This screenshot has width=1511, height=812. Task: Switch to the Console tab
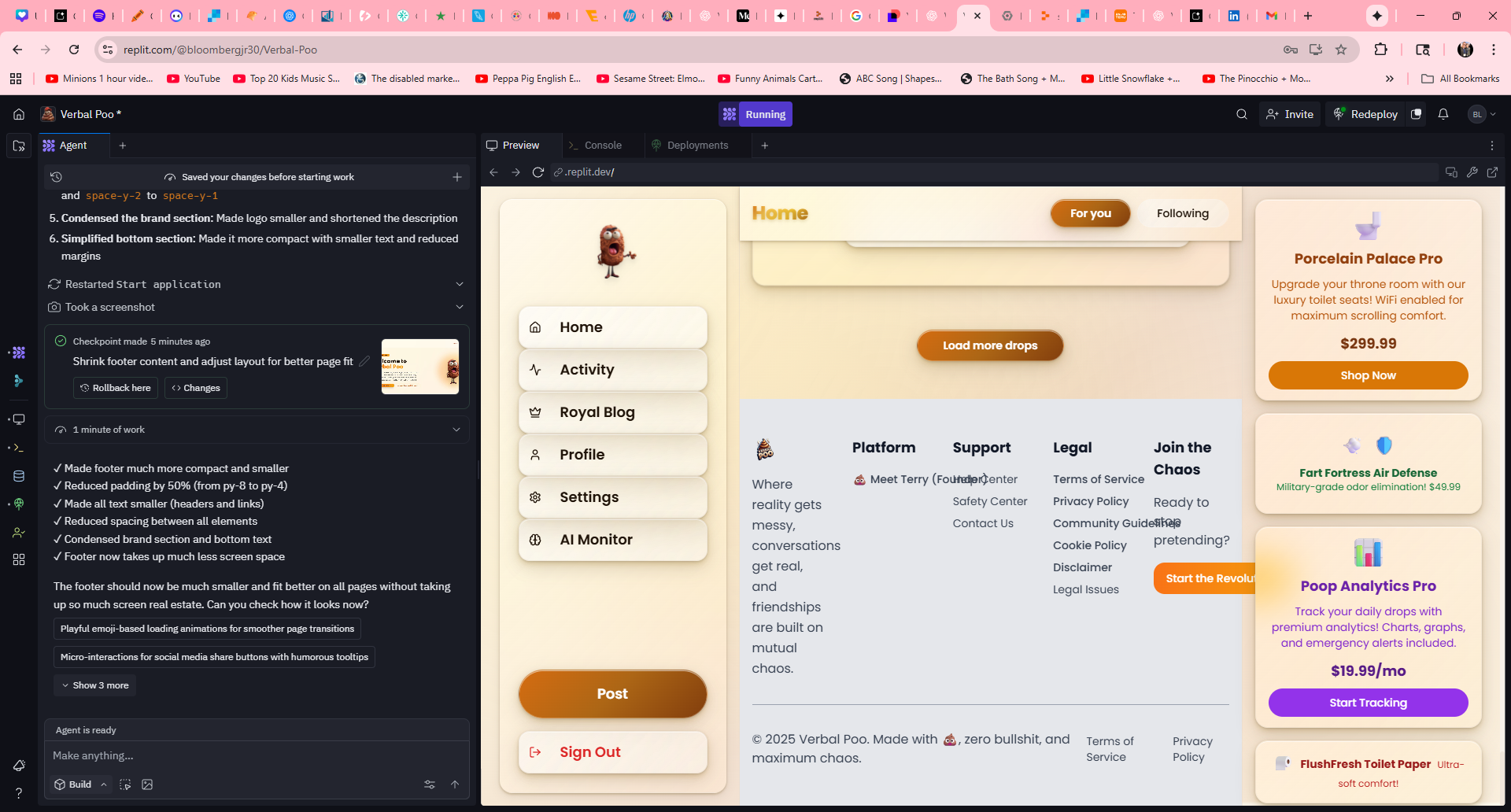pyautogui.click(x=602, y=146)
